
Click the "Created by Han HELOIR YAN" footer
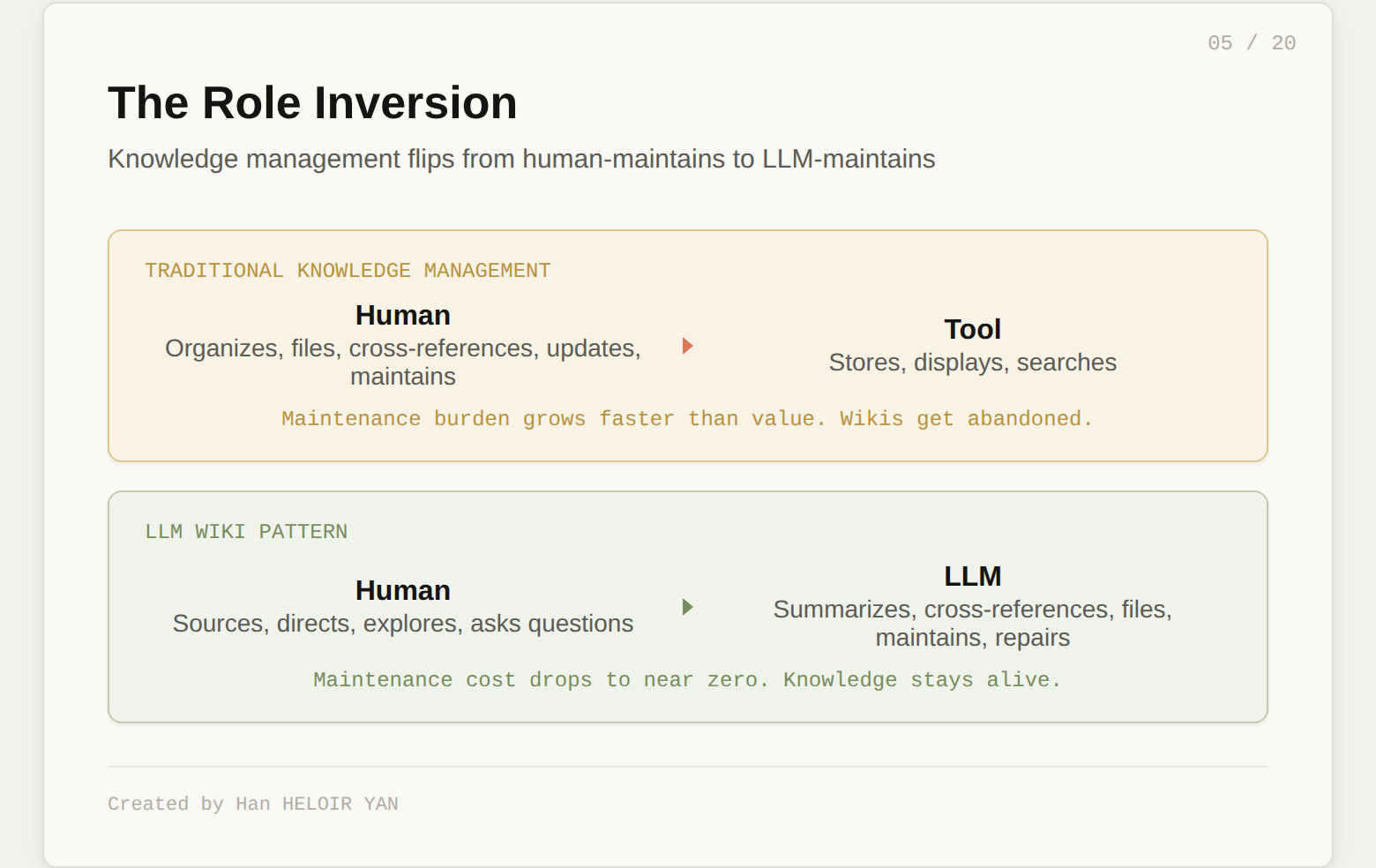pos(253,804)
